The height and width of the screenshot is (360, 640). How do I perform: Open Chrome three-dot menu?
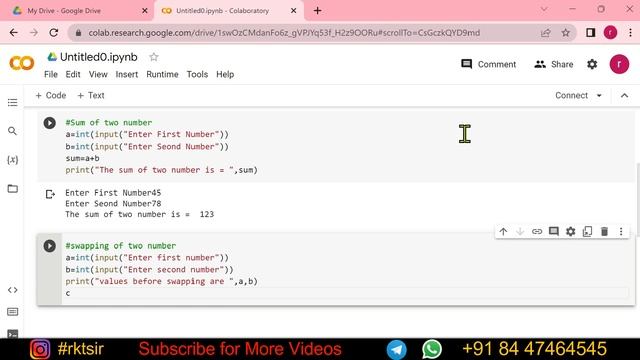pyautogui.click(x=630, y=33)
